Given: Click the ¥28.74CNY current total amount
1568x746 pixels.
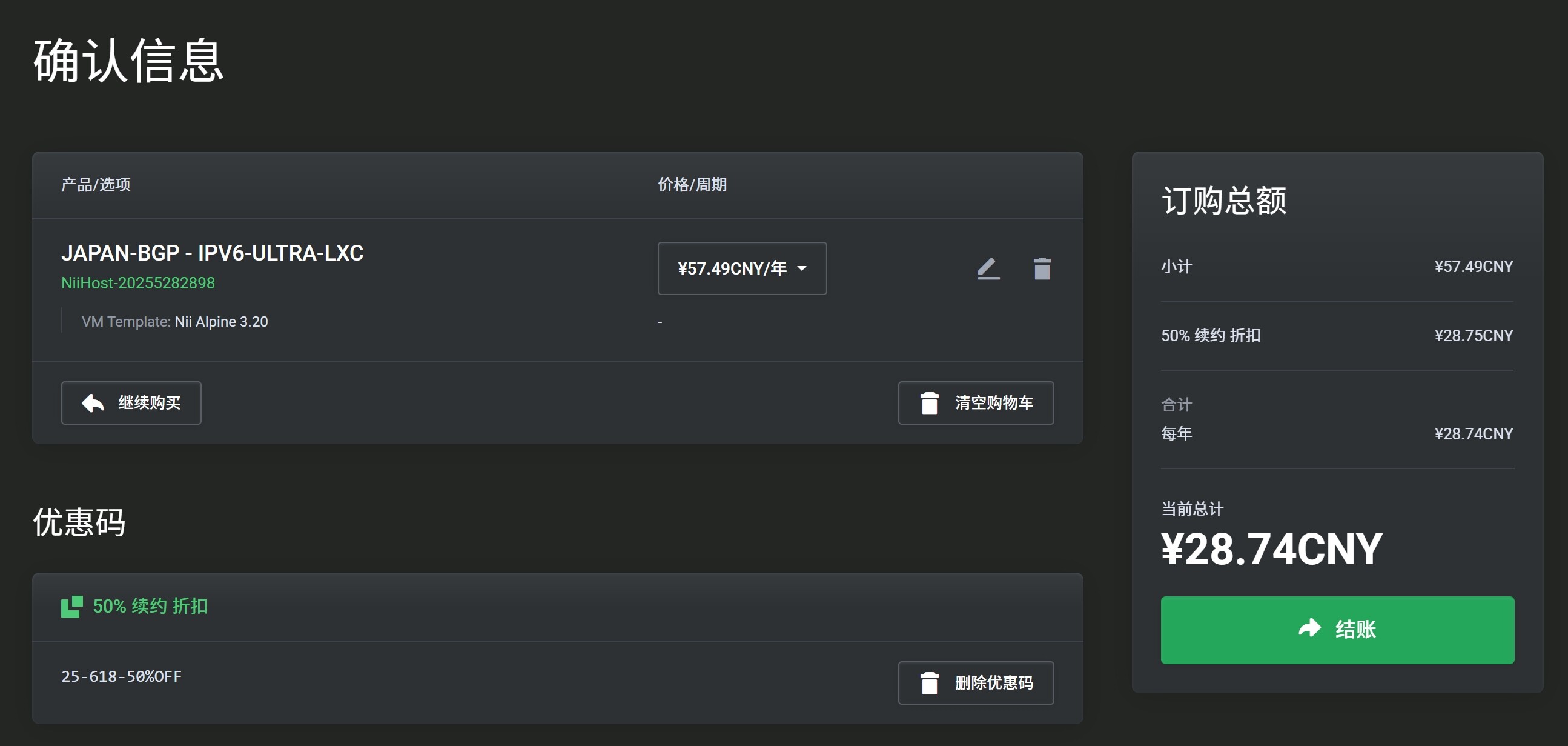Looking at the screenshot, I should (1272, 549).
